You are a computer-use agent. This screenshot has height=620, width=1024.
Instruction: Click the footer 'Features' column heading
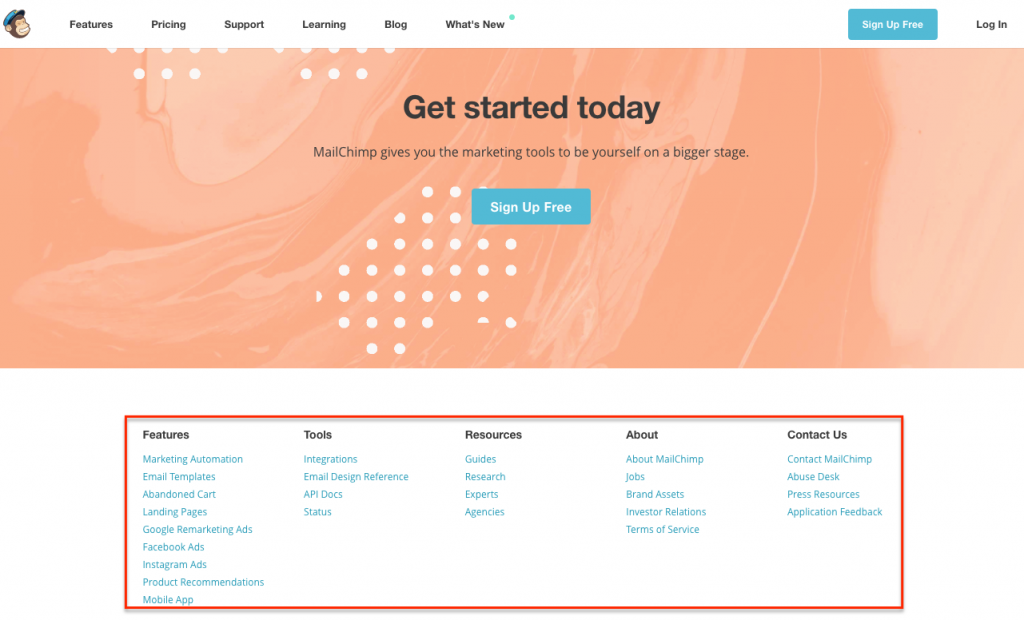pos(166,435)
